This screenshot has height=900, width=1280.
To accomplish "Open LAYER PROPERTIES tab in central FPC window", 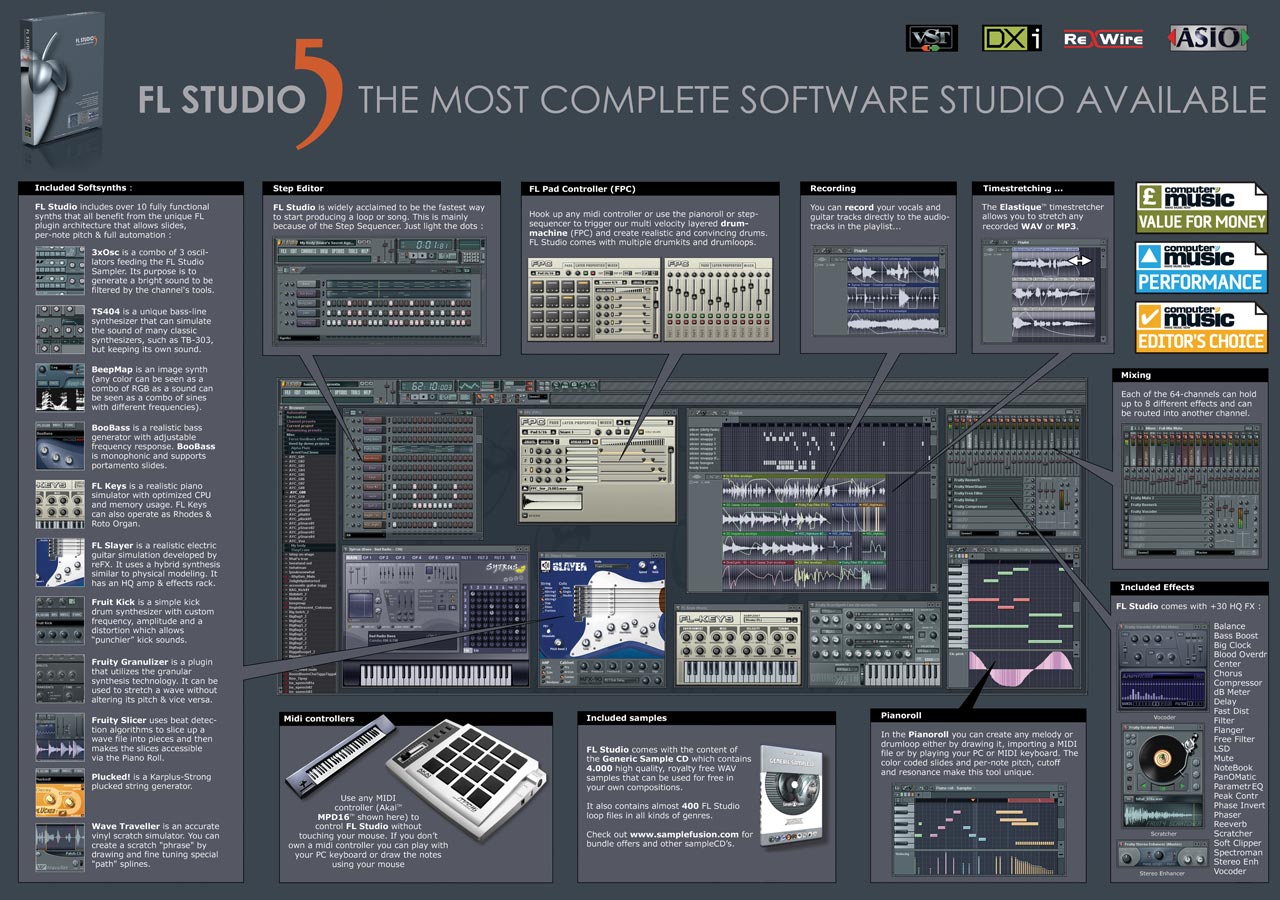I will [x=579, y=422].
